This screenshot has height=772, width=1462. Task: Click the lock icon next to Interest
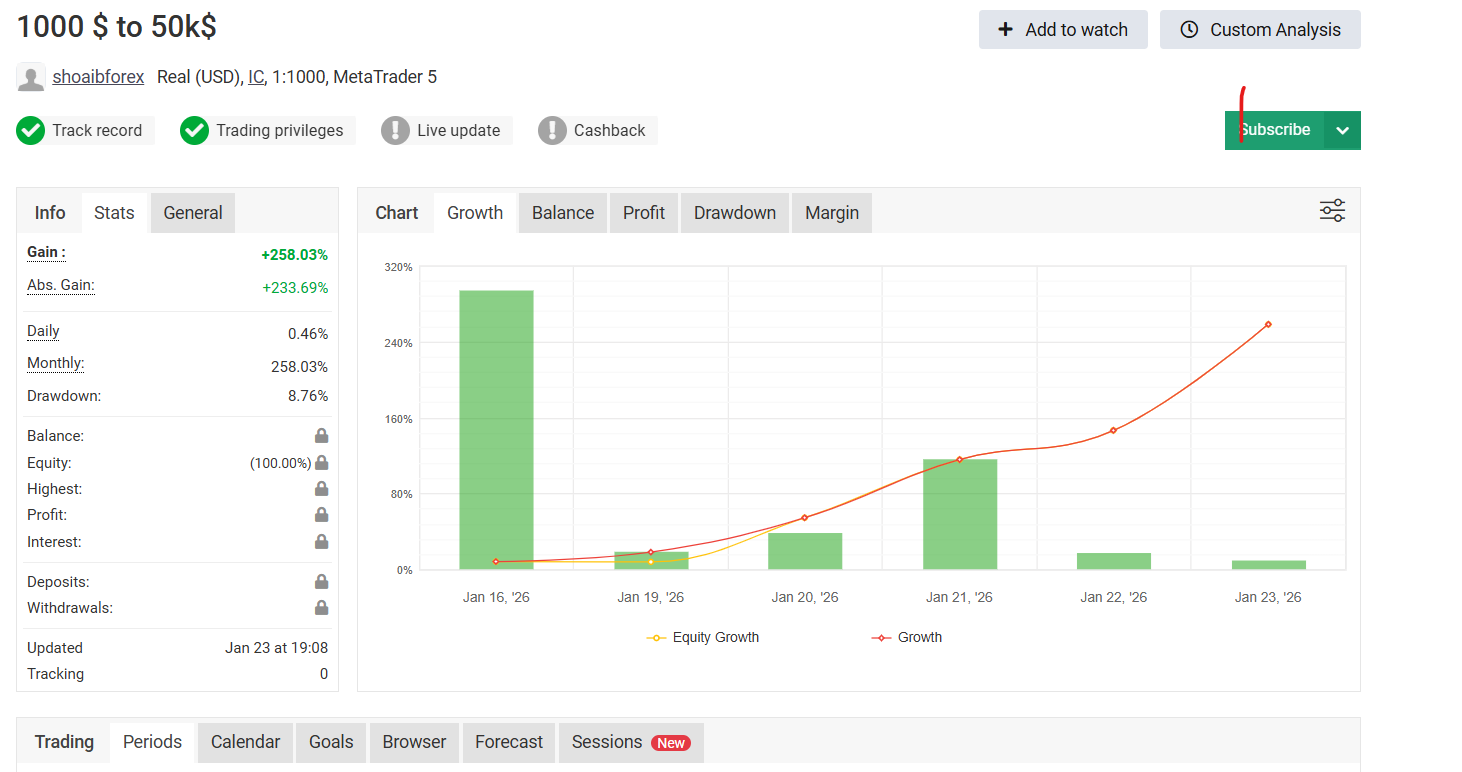click(321, 542)
